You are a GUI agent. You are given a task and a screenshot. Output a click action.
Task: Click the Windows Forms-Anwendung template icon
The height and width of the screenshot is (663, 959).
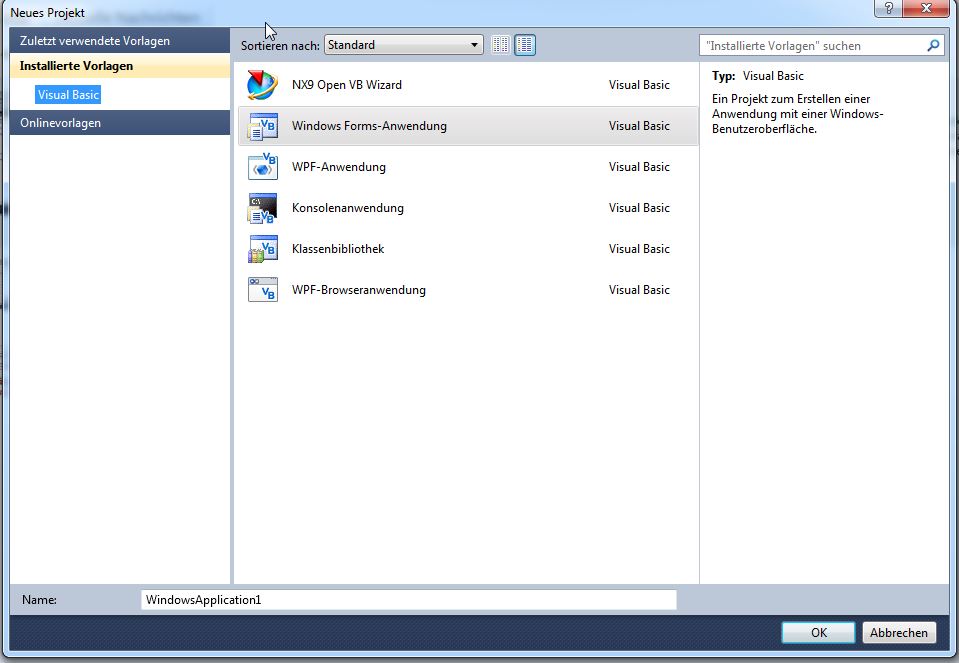coord(262,126)
